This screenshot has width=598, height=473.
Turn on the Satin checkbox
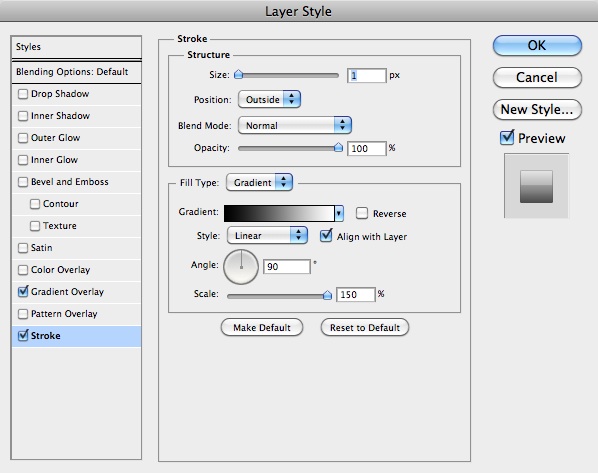[x=23, y=248]
